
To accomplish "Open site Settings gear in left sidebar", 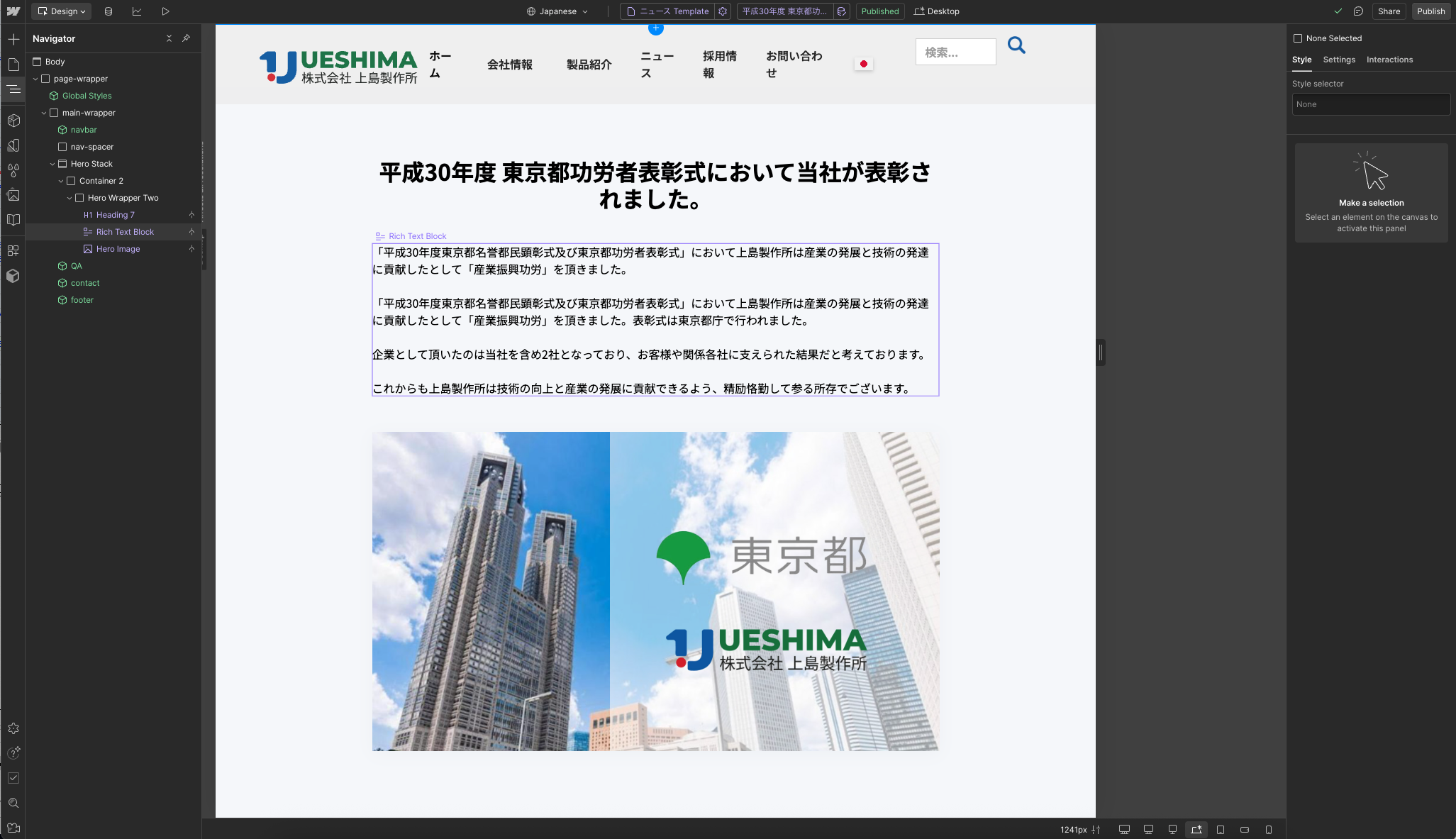I will (x=13, y=728).
